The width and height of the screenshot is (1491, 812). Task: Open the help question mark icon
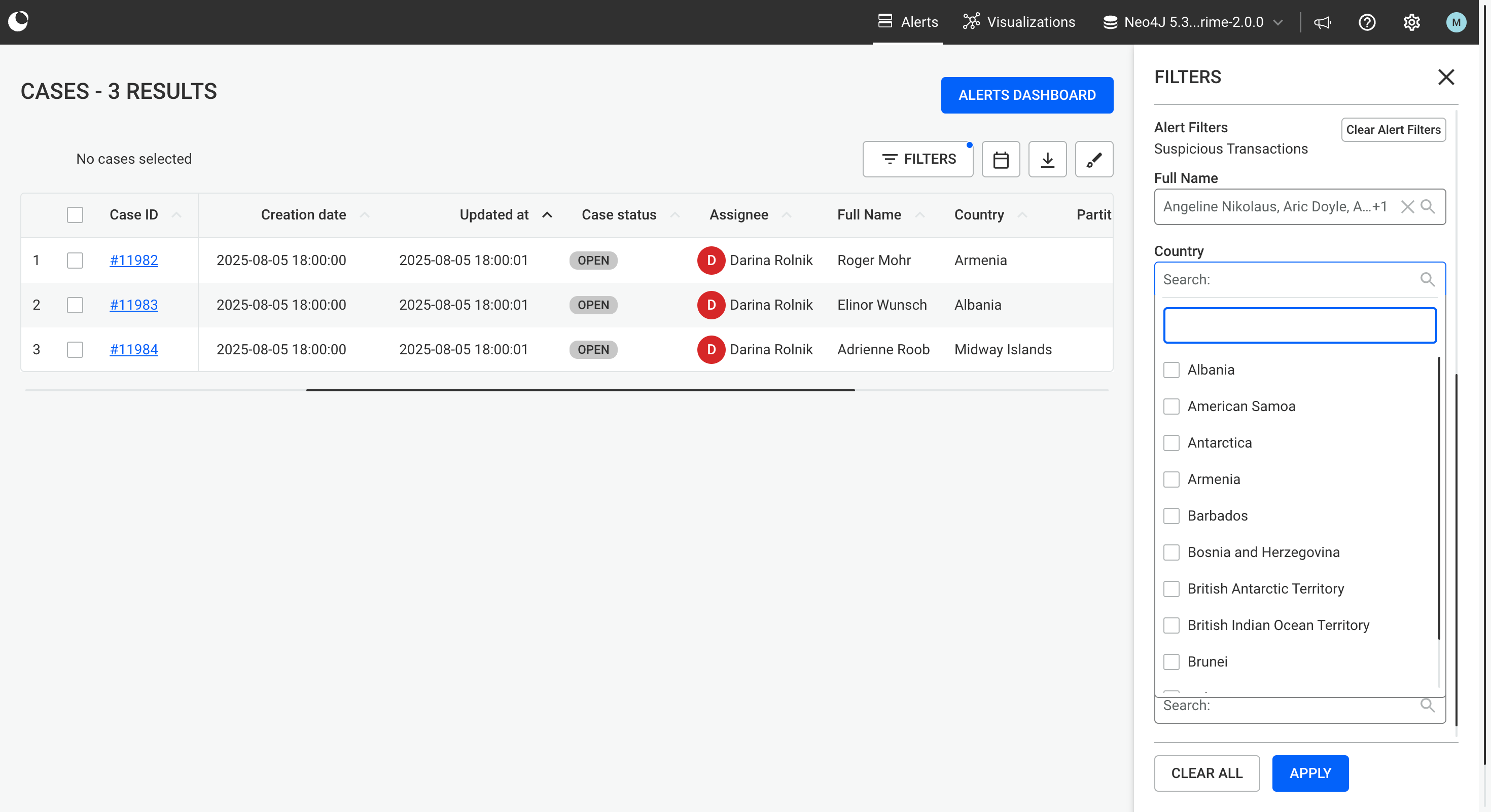pyautogui.click(x=1367, y=22)
